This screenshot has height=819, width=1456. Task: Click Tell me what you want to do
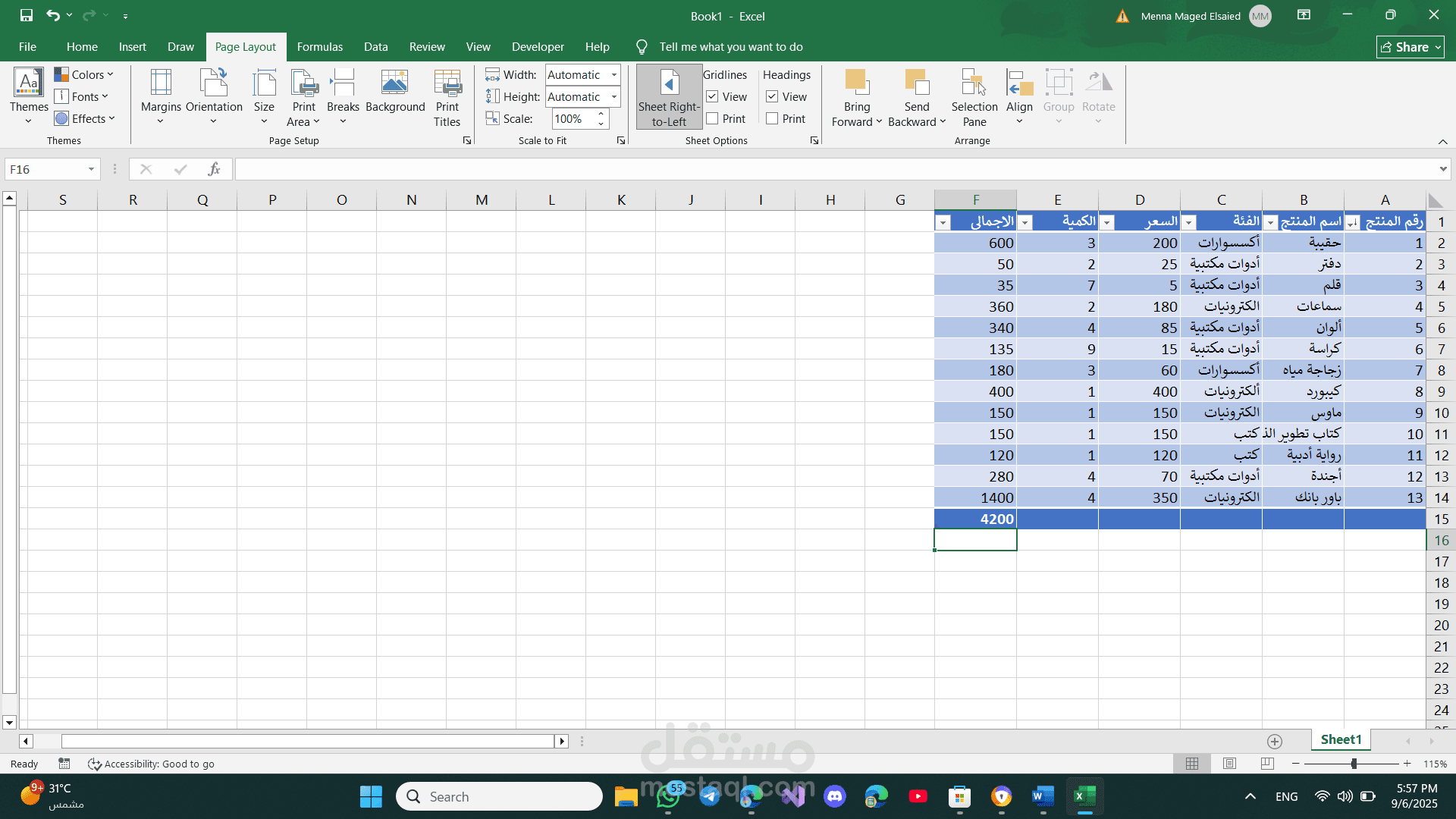(731, 47)
